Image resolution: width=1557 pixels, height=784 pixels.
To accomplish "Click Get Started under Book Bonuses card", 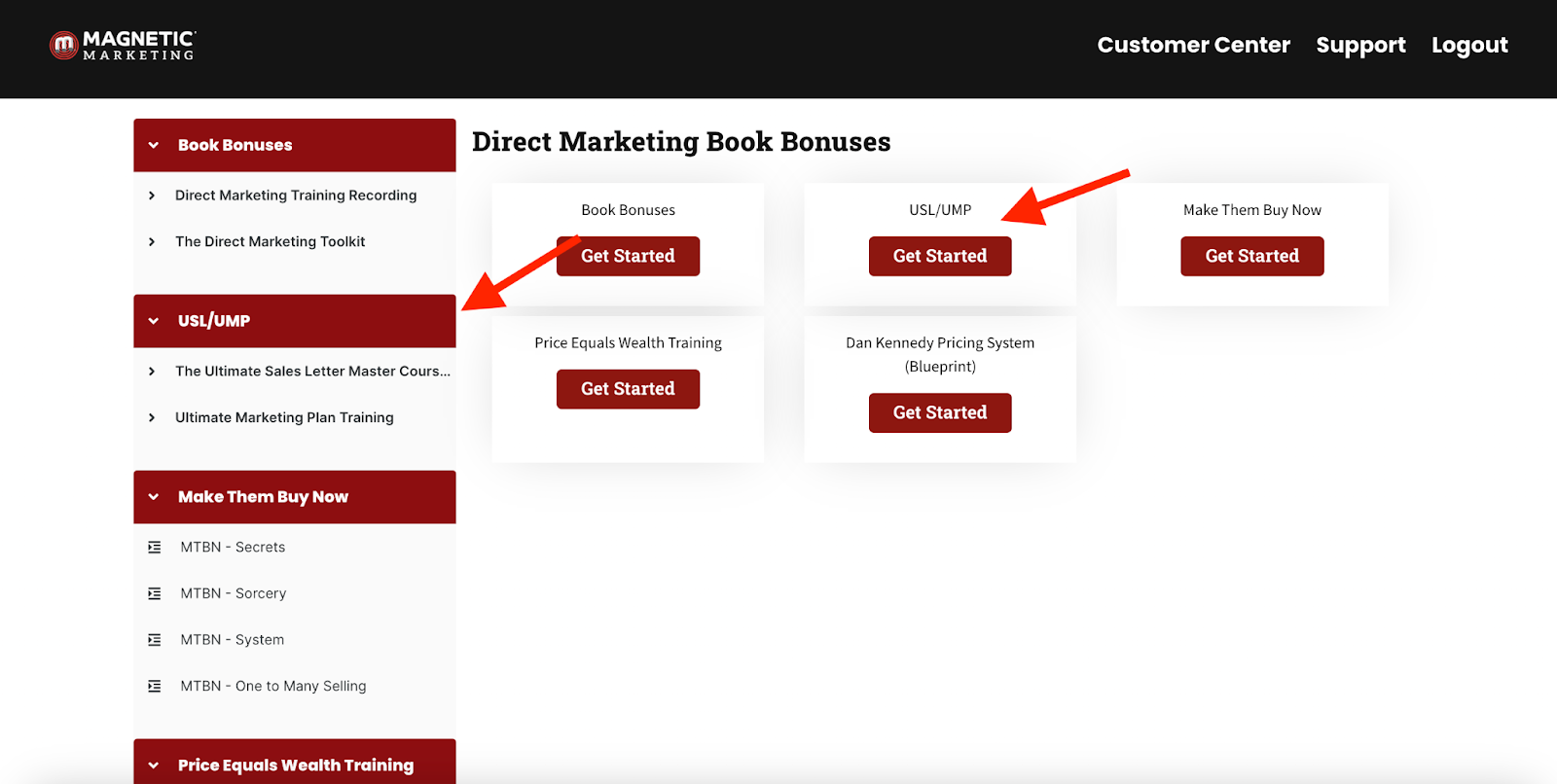I will click(x=628, y=256).
